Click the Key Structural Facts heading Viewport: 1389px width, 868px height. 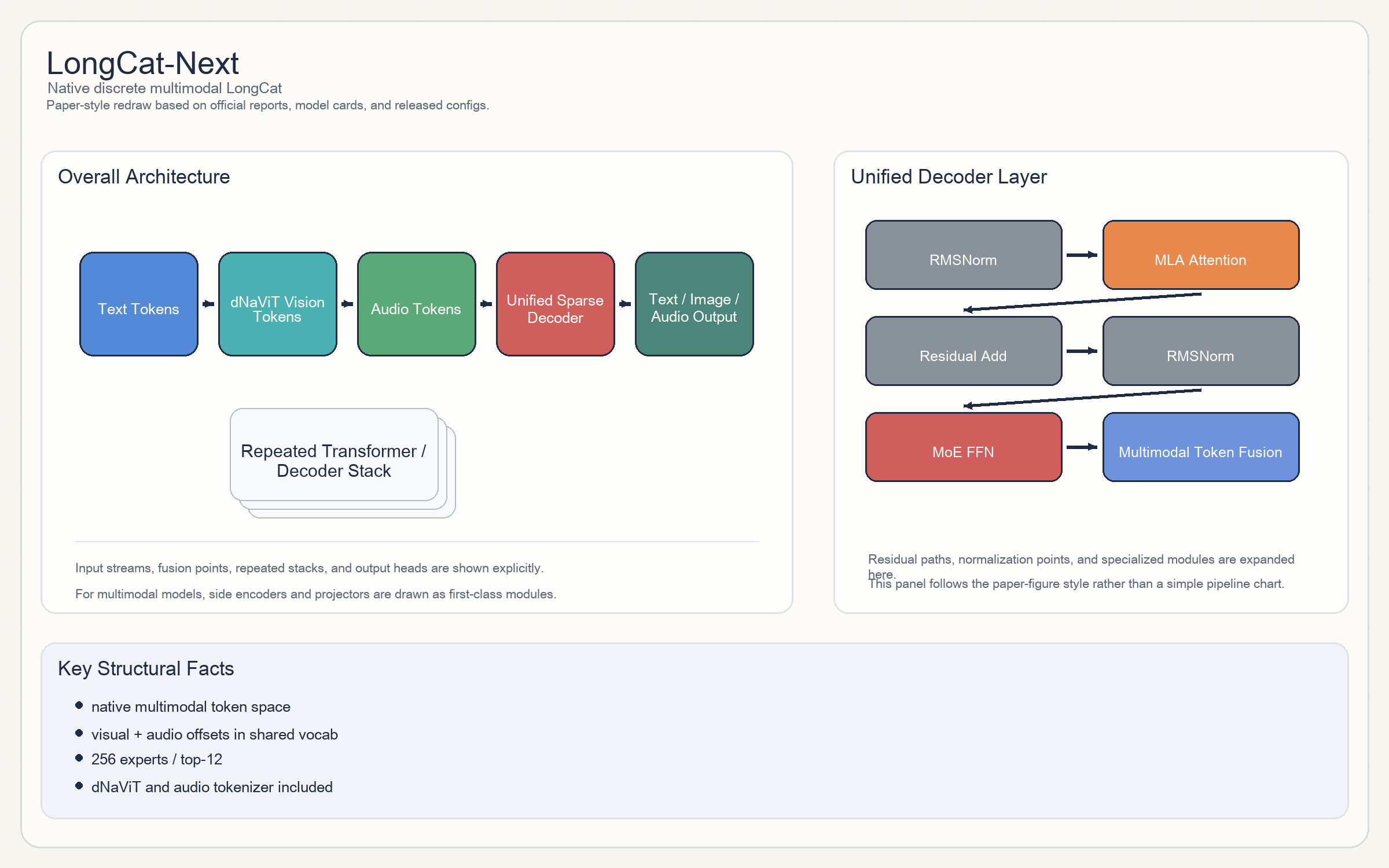146,668
